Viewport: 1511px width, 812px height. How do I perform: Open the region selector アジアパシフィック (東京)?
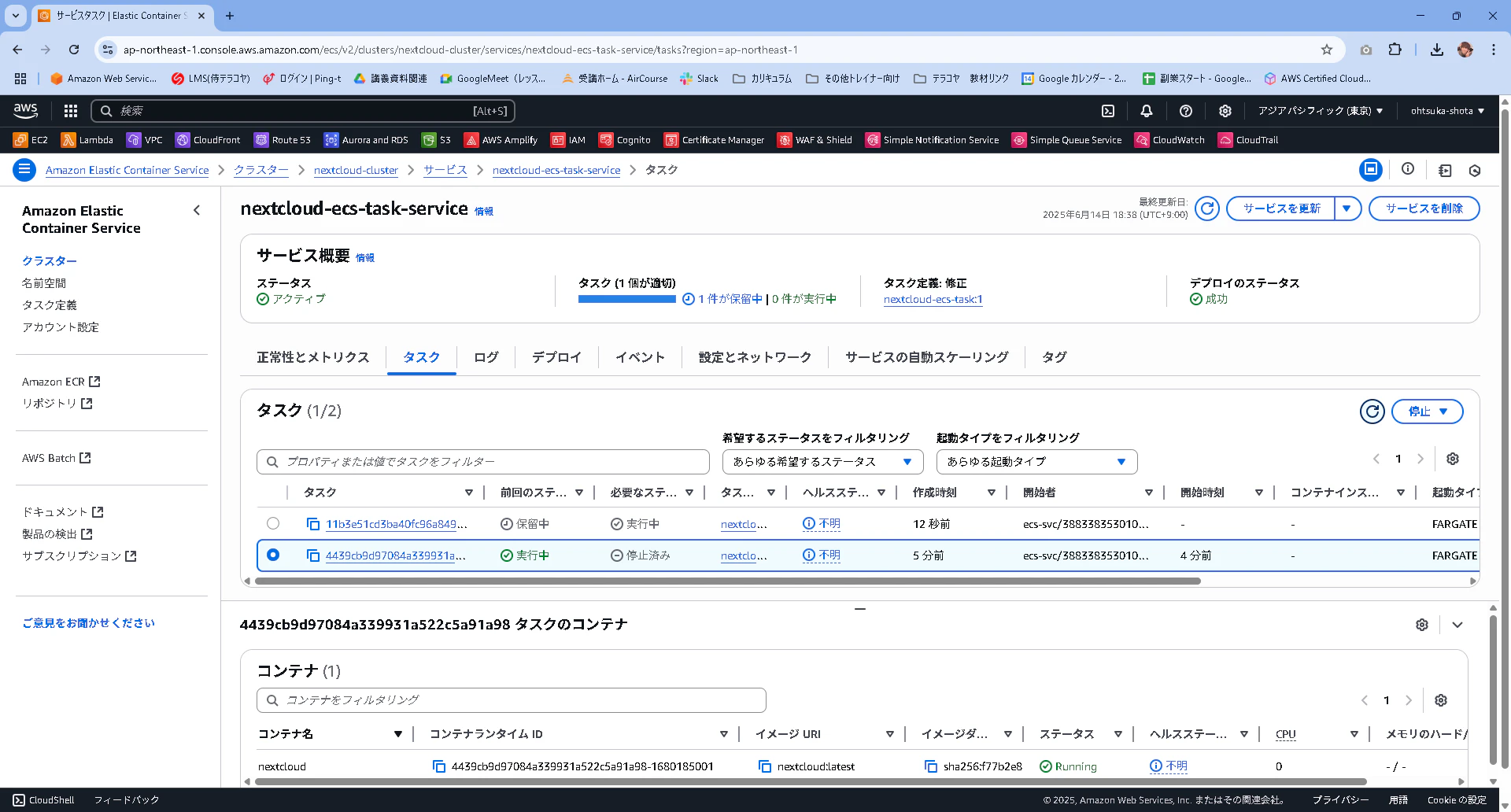tap(1320, 111)
